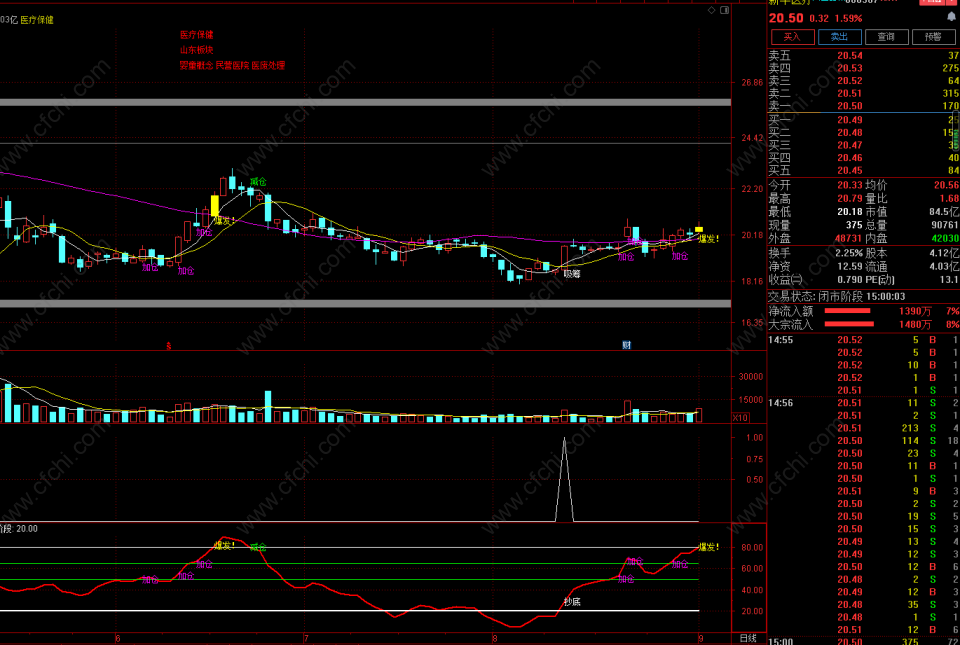Viewport: 960px width, 645px height.
Task: Click the 收益(二) 0.790 value
Action: 850,280
